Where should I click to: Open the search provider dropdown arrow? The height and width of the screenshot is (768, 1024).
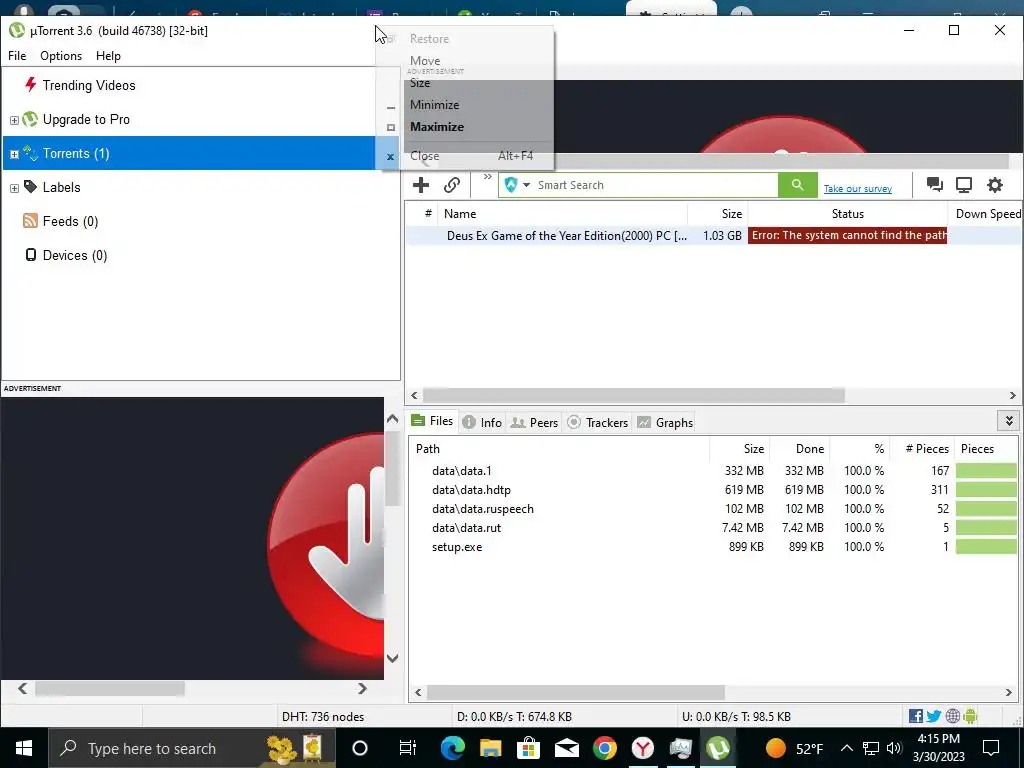click(526, 185)
